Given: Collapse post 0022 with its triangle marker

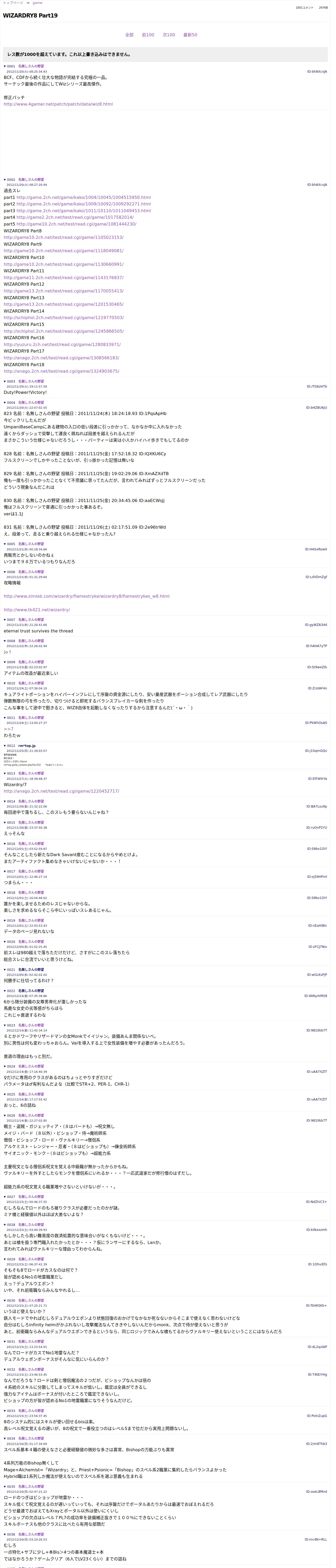Looking at the screenshot, I should (x=5, y=990).
